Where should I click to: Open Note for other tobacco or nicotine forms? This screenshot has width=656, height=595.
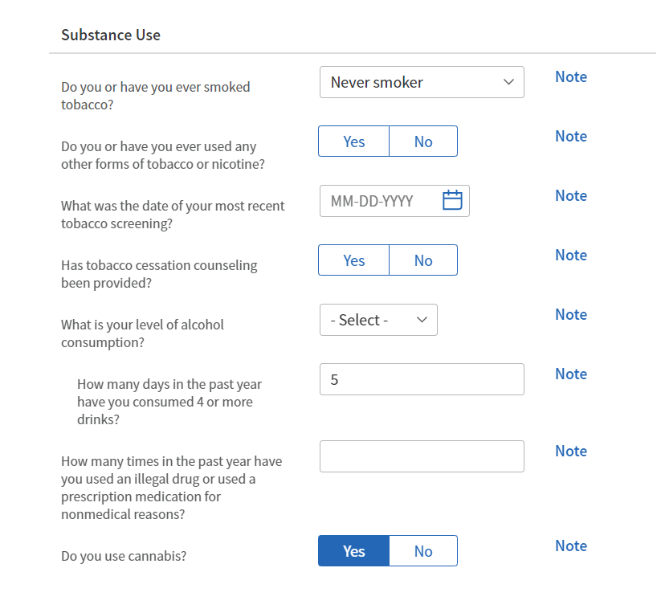[571, 136]
